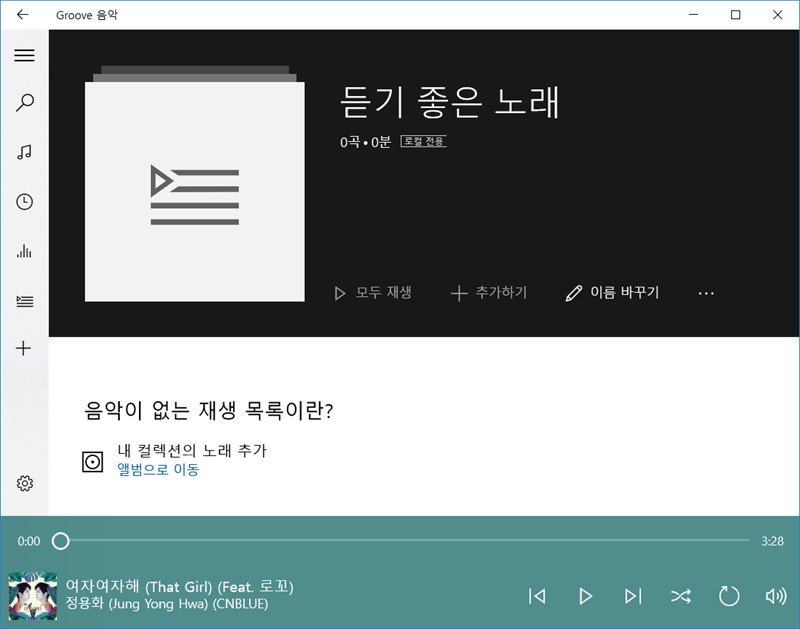Click total duration 3:28 label
The width and height of the screenshot is (800, 629).
(772, 541)
